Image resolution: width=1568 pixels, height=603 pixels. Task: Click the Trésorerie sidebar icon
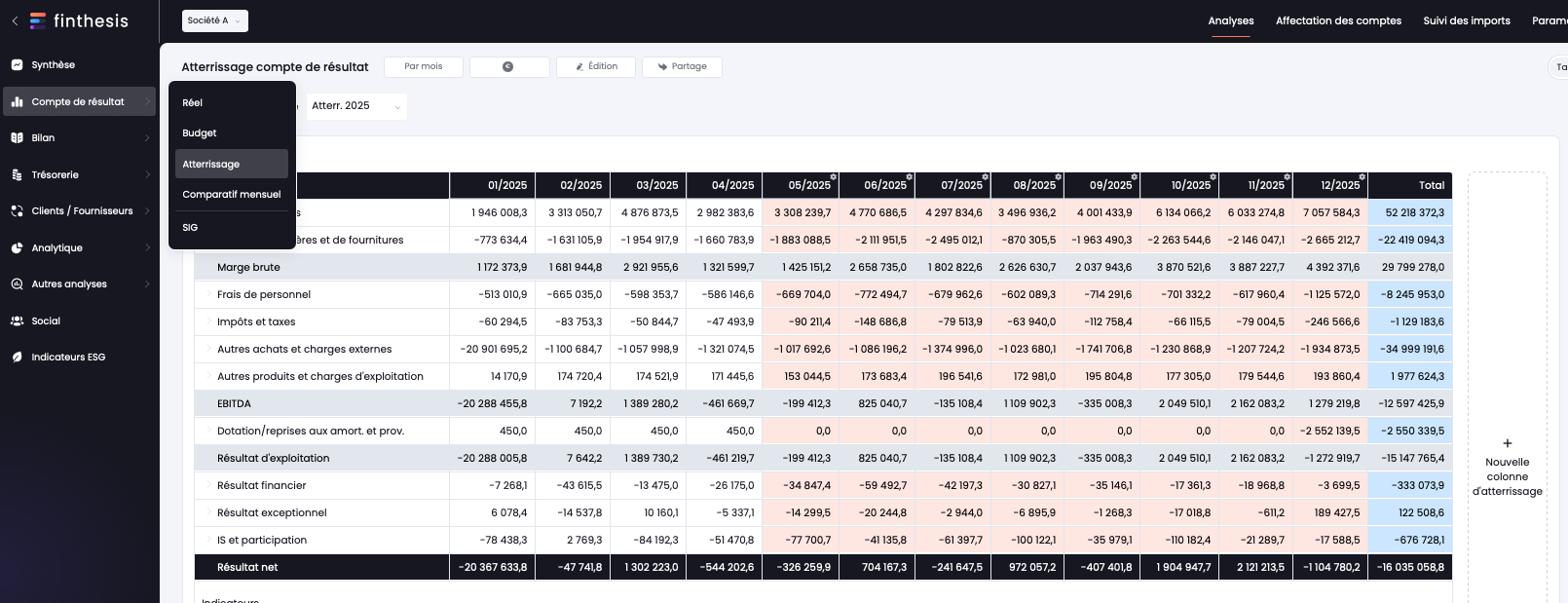point(17,175)
